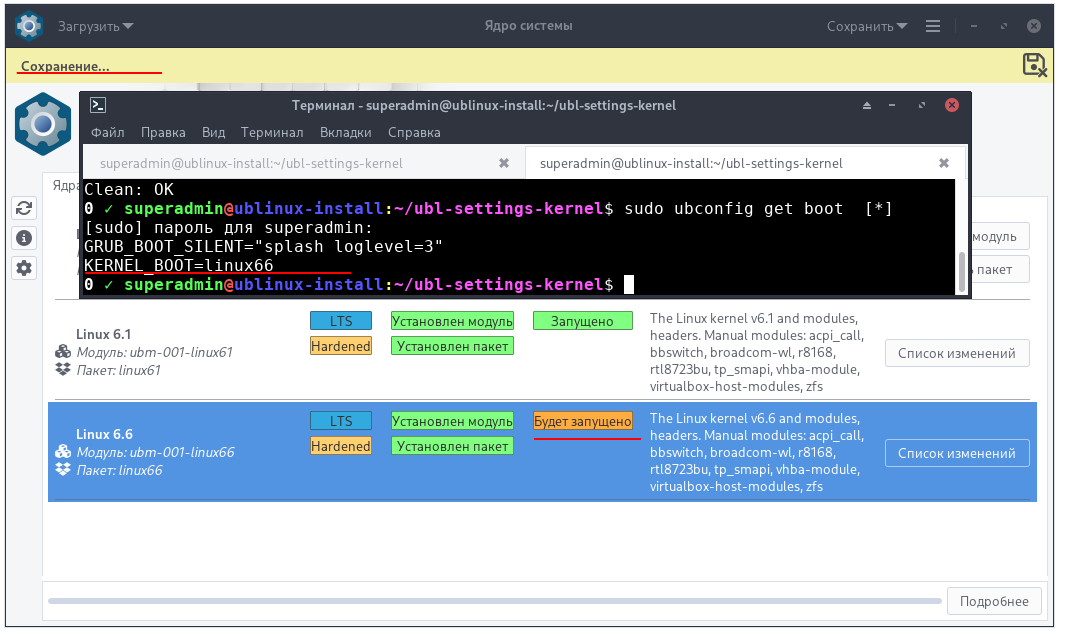The height and width of the screenshot is (634, 1065).
Task: Click Список изменений for Linux 6.6
Action: (956, 453)
